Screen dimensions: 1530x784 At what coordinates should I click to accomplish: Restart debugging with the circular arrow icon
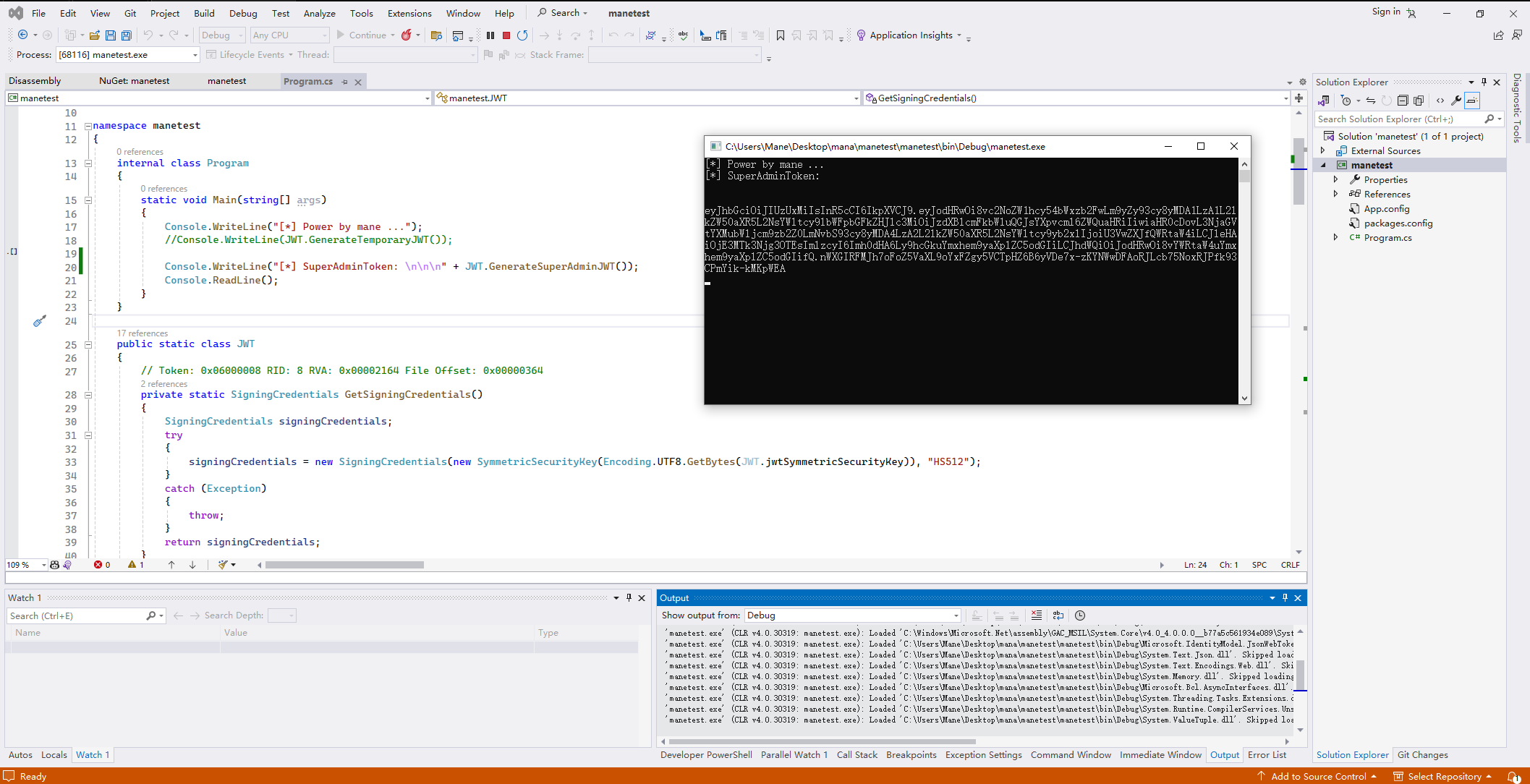pyautogui.click(x=522, y=35)
